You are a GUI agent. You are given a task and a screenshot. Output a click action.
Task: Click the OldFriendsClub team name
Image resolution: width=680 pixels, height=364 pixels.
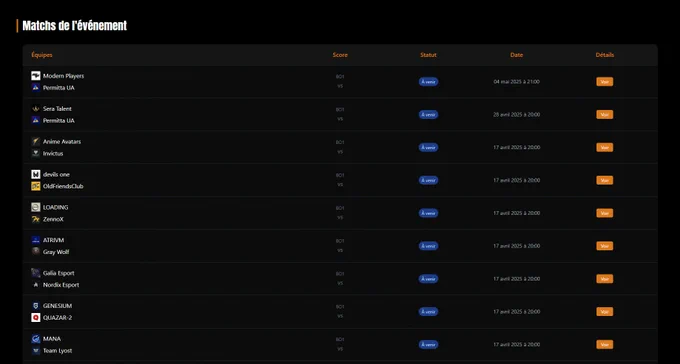point(63,186)
